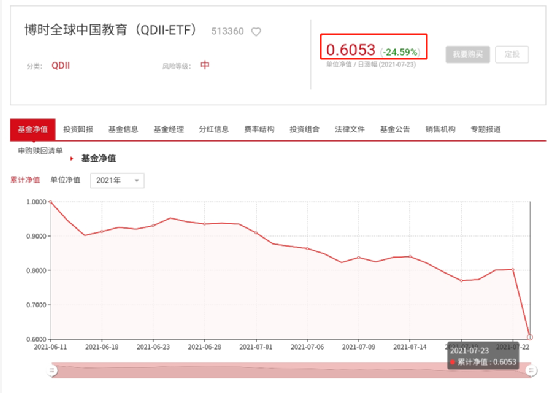Click the 2021-07-01 x-axis label
The image size is (553, 393).
(x=256, y=347)
